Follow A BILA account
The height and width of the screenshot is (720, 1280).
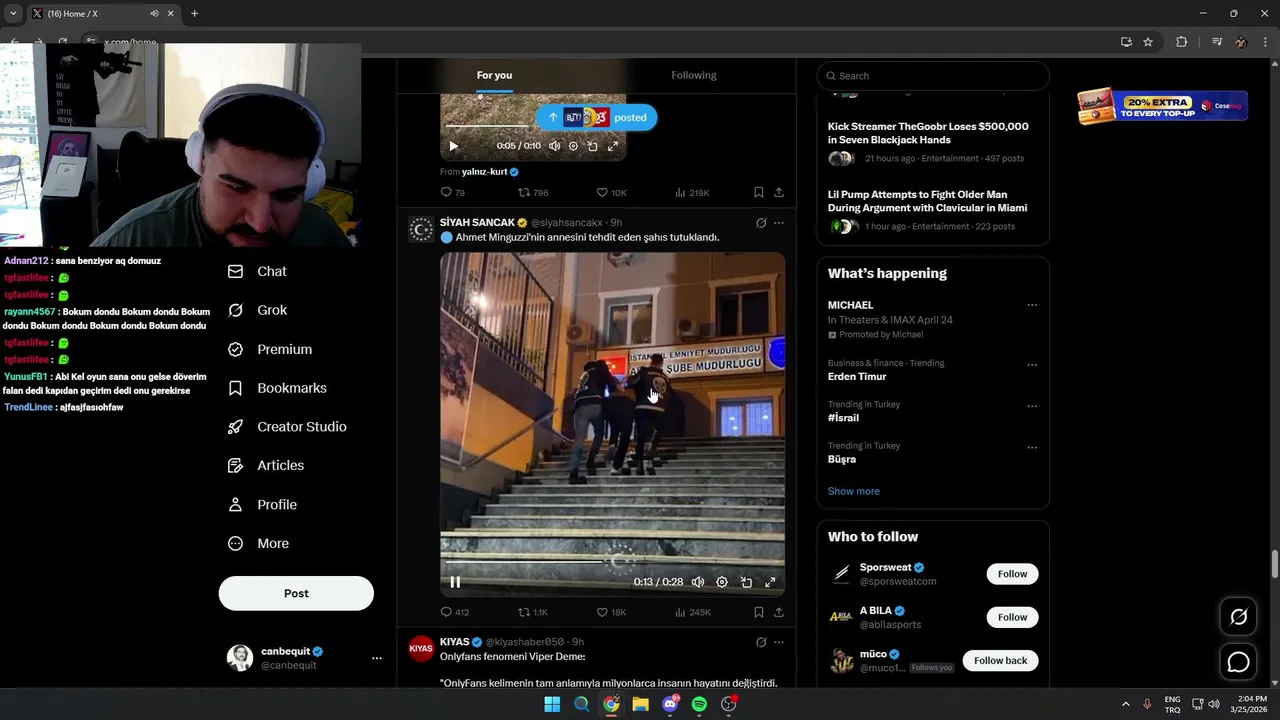click(x=1012, y=617)
